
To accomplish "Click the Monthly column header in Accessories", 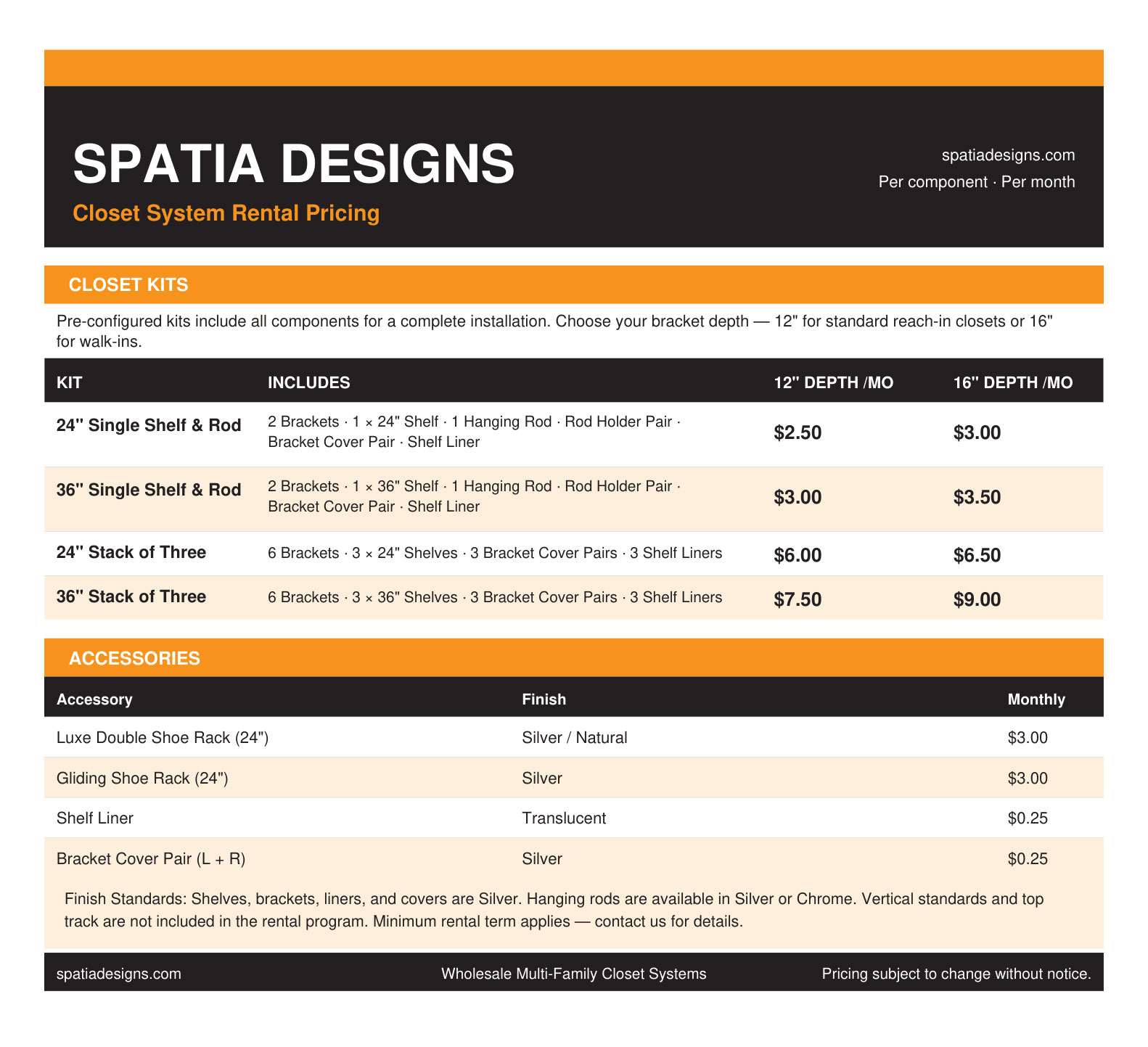I will (1036, 699).
